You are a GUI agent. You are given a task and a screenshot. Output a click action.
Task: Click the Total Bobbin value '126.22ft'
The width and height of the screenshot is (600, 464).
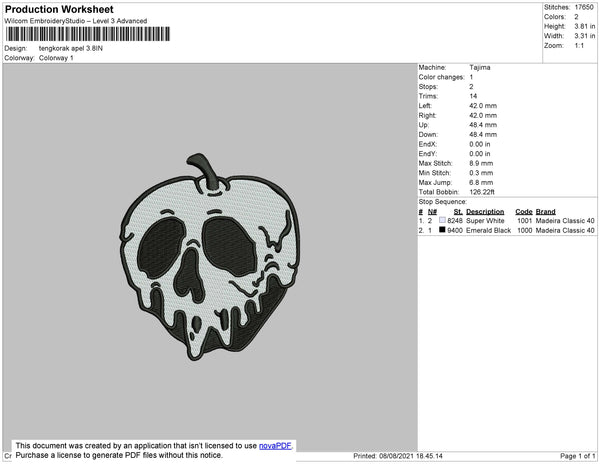pos(482,192)
